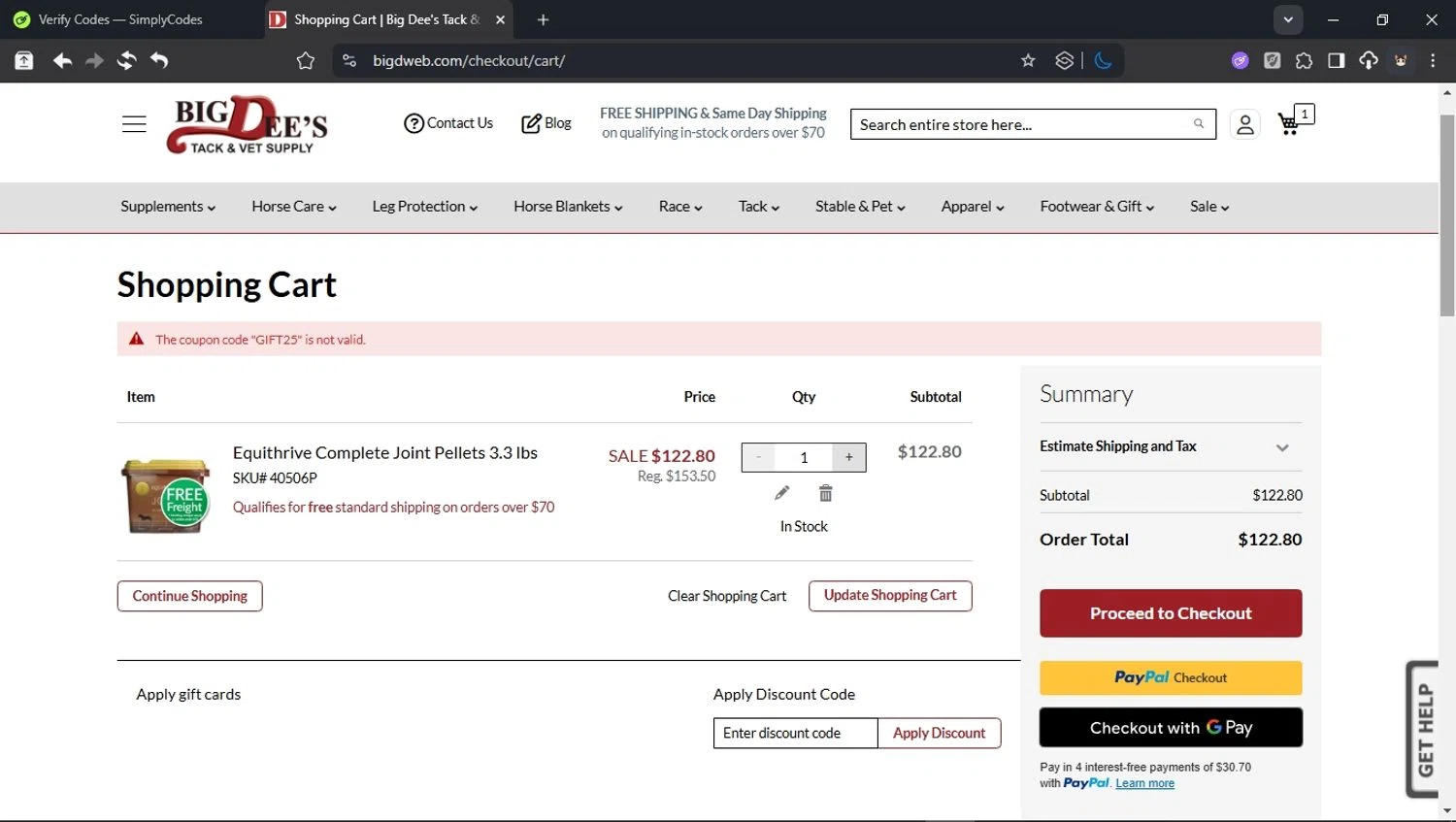Click Proceed to Checkout button
The image size is (1456, 822).
[1171, 613]
